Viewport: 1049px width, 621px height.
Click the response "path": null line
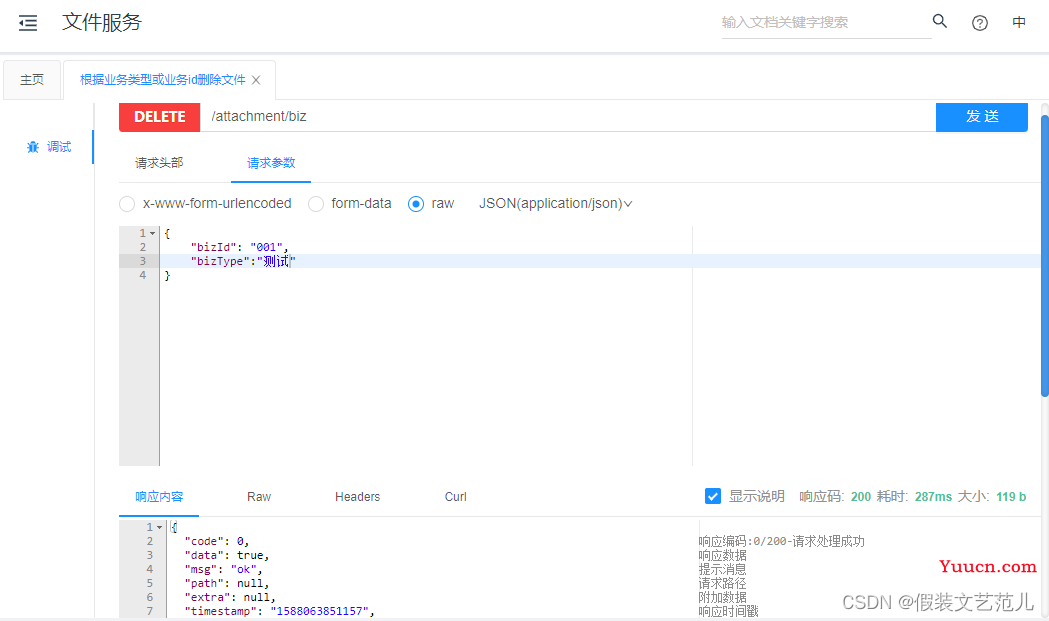click(227, 584)
